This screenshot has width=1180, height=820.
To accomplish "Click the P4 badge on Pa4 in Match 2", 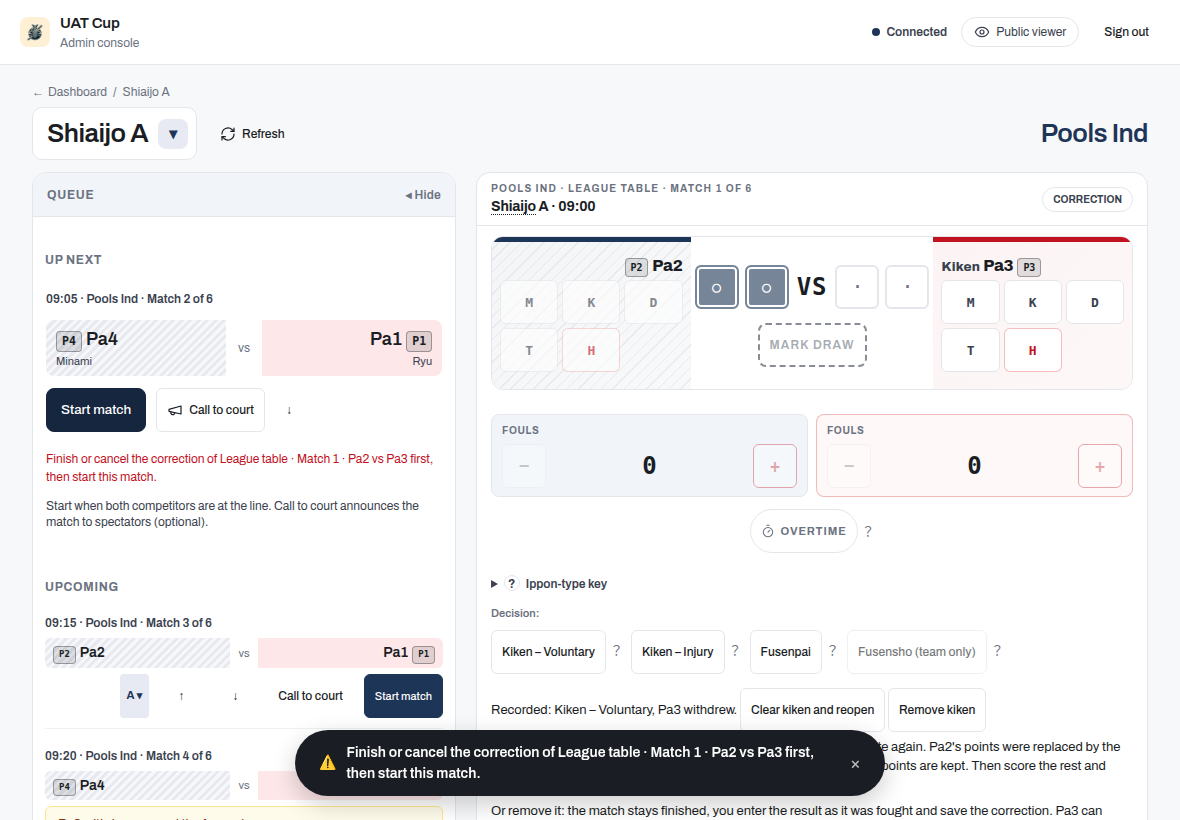I will 68,340.
